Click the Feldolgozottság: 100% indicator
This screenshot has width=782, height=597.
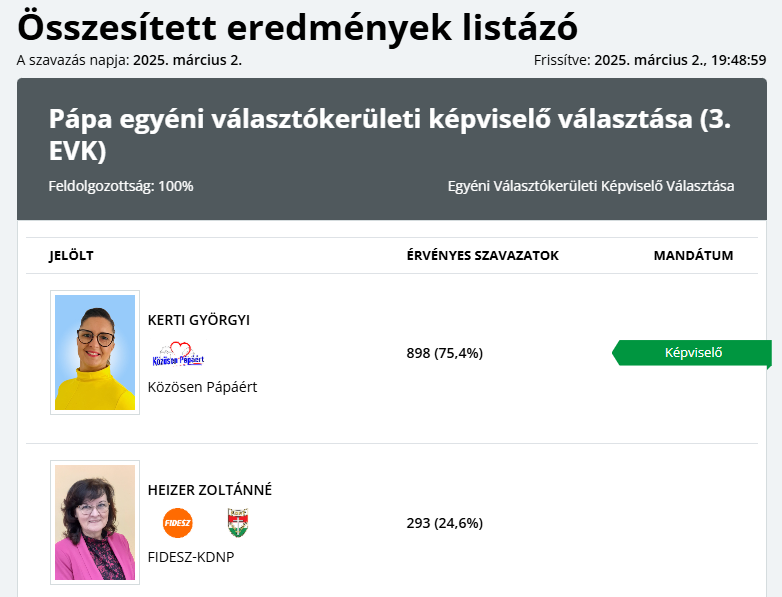pos(121,186)
